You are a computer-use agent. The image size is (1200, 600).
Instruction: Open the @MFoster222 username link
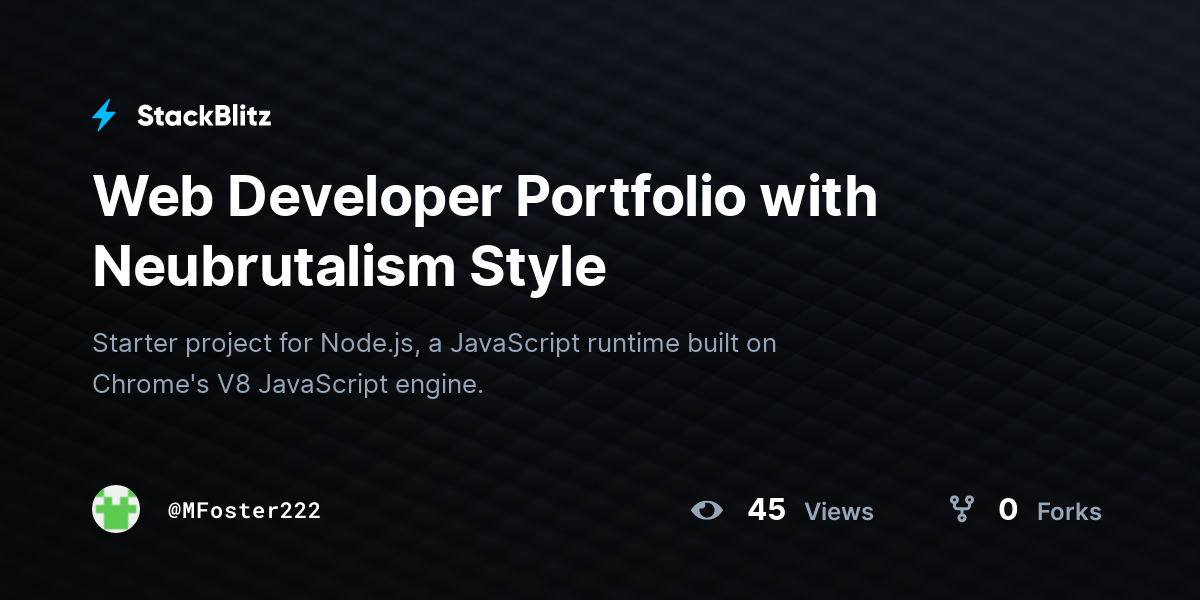pyautogui.click(x=244, y=510)
